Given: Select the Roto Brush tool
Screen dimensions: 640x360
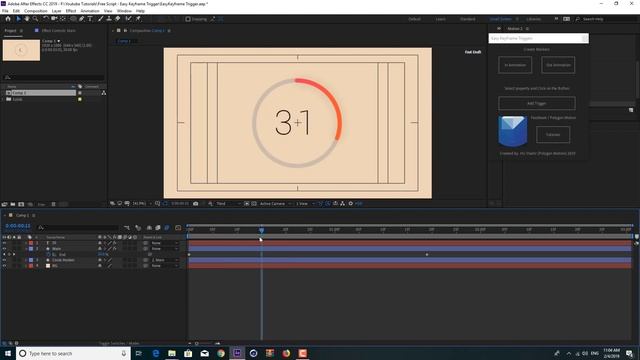Looking at the screenshot, I should point(129,19).
